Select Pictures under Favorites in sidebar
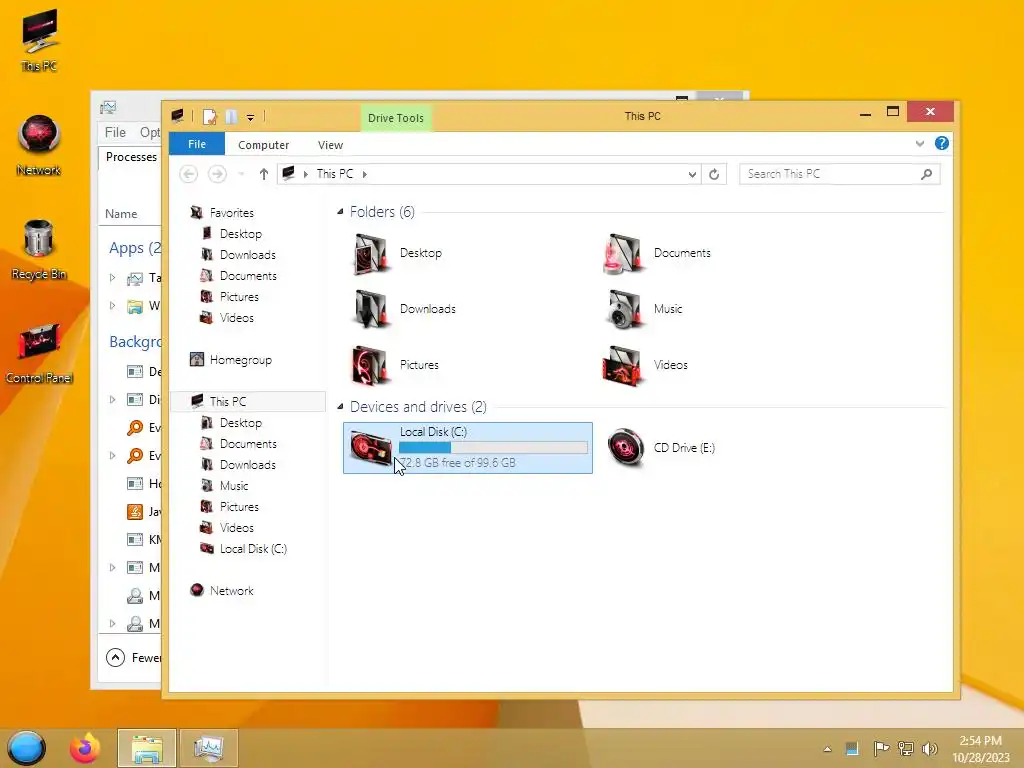 pyautogui.click(x=229, y=297)
